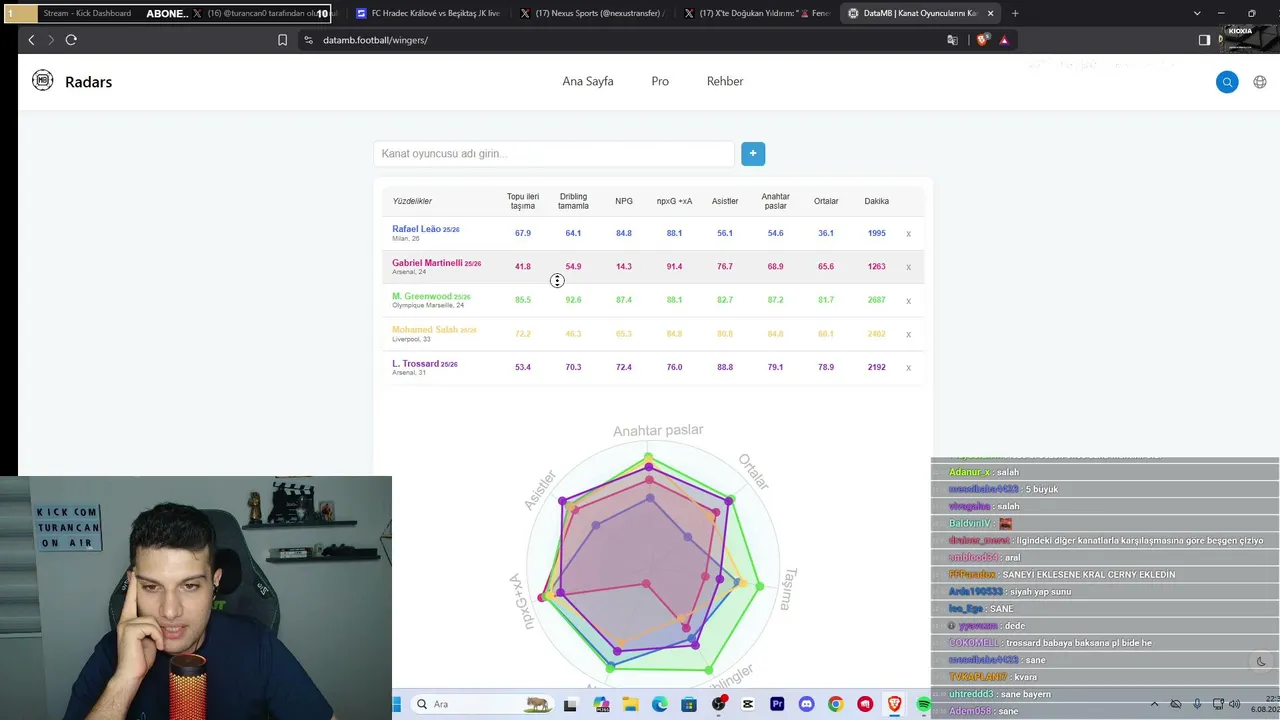Open Google Chrome from the taskbar
1280x720 pixels.
coord(836,704)
